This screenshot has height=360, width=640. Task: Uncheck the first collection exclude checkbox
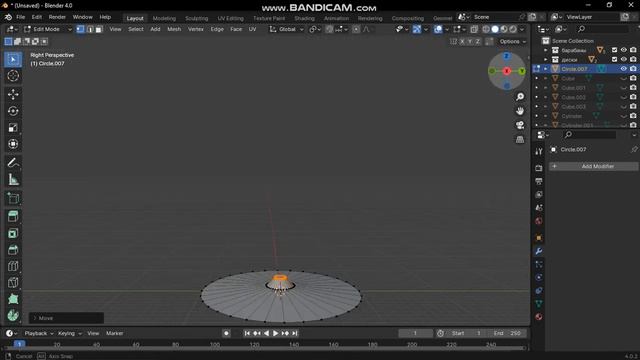click(614, 50)
